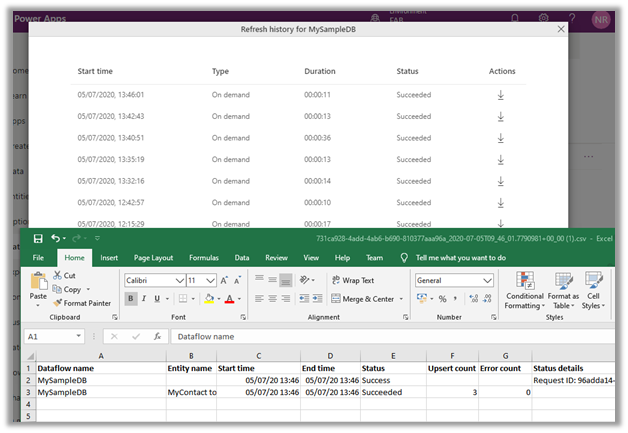Download the 13:40:51 refresh log
Viewport: 628px width, 433px height.
click(500, 138)
